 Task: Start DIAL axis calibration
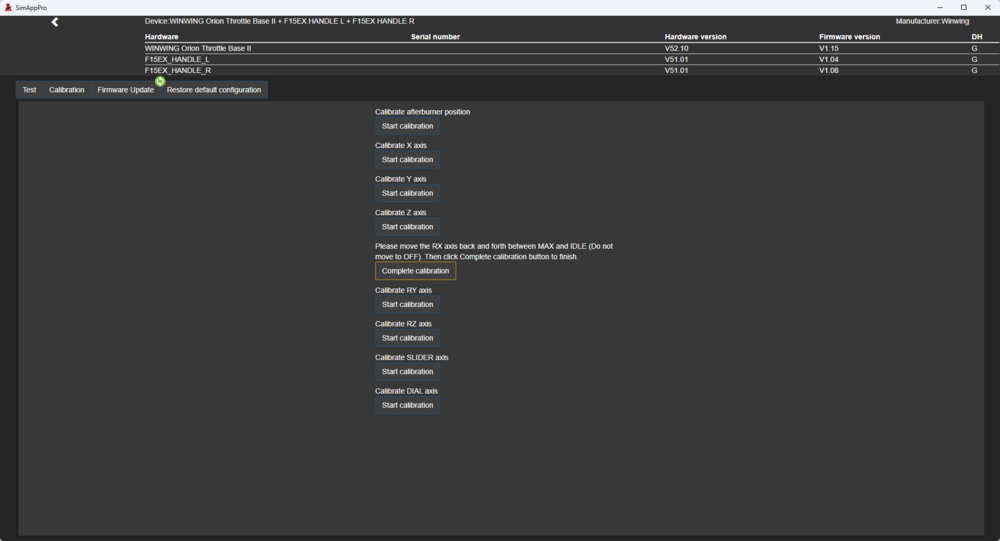407,405
